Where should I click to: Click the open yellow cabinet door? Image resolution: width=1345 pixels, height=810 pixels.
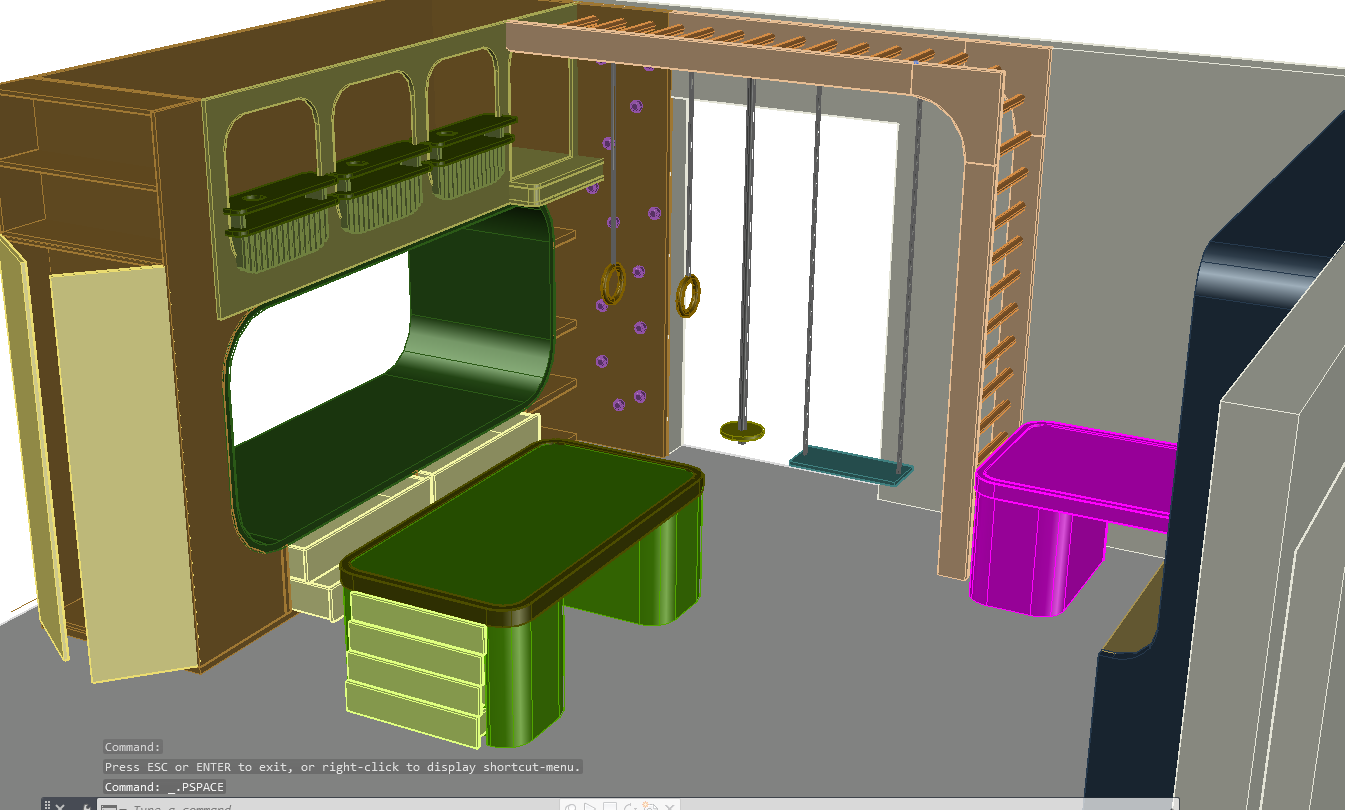[x=120, y=470]
